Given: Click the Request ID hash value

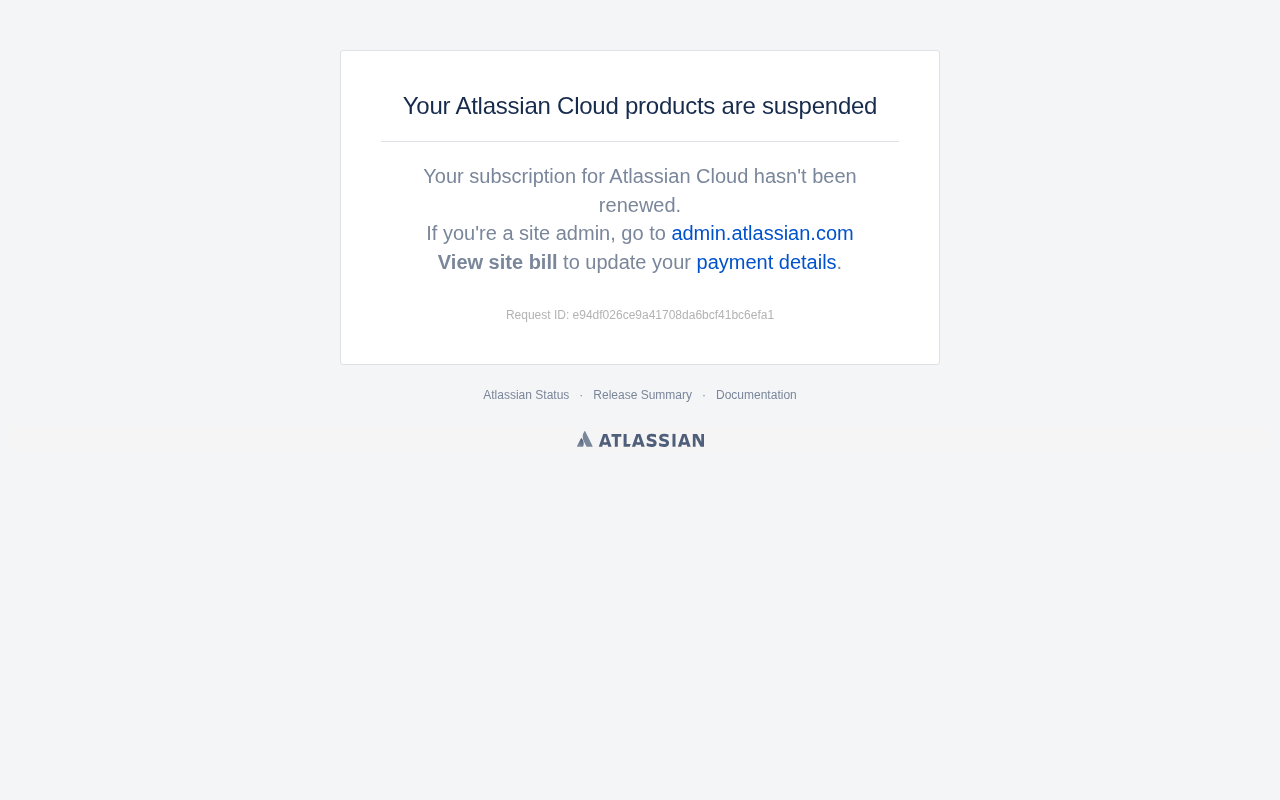Looking at the screenshot, I should click(x=673, y=315).
